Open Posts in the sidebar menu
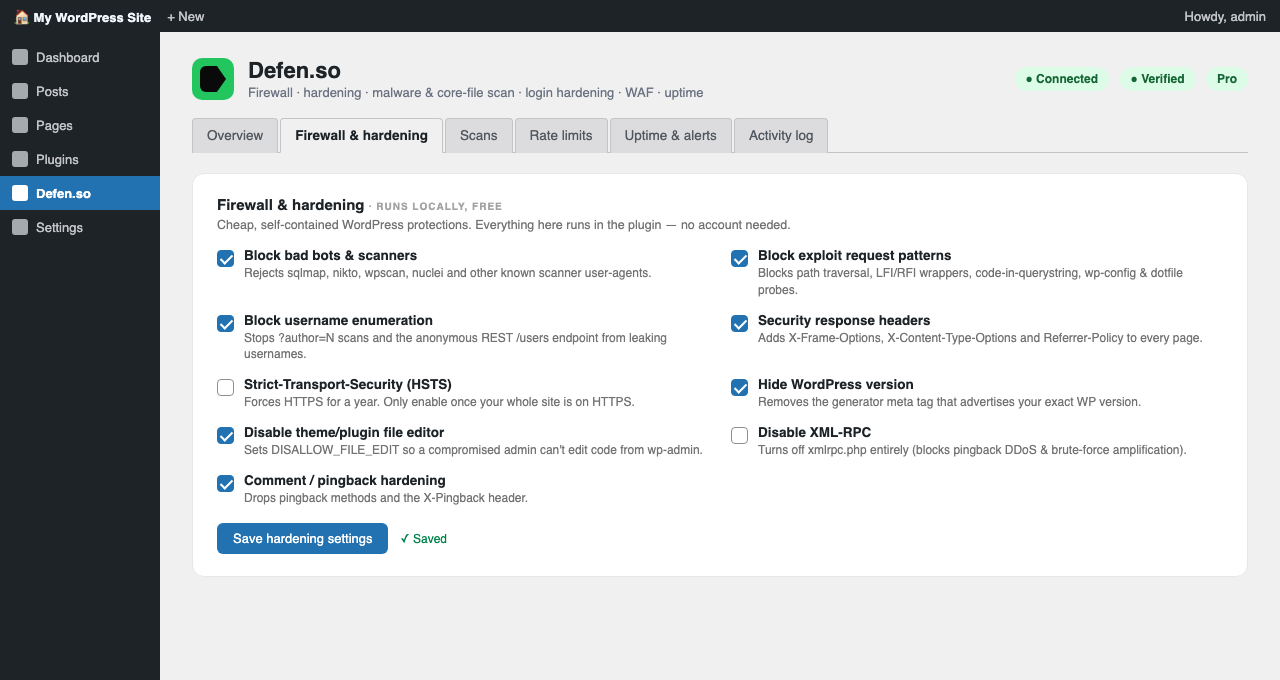 pos(80,91)
